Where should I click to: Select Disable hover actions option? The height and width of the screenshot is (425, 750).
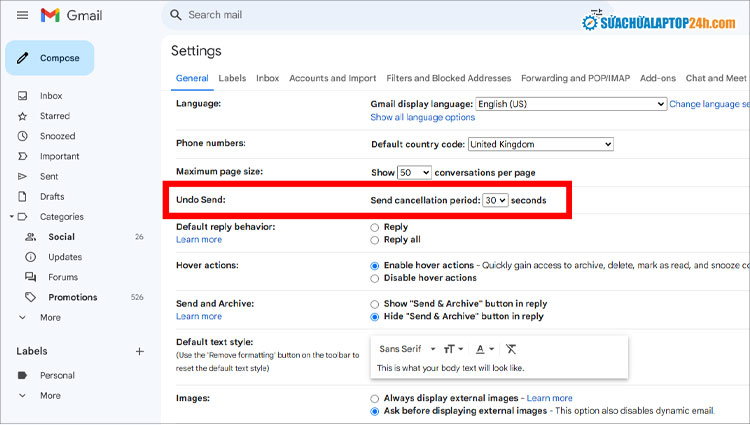click(x=375, y=278)
